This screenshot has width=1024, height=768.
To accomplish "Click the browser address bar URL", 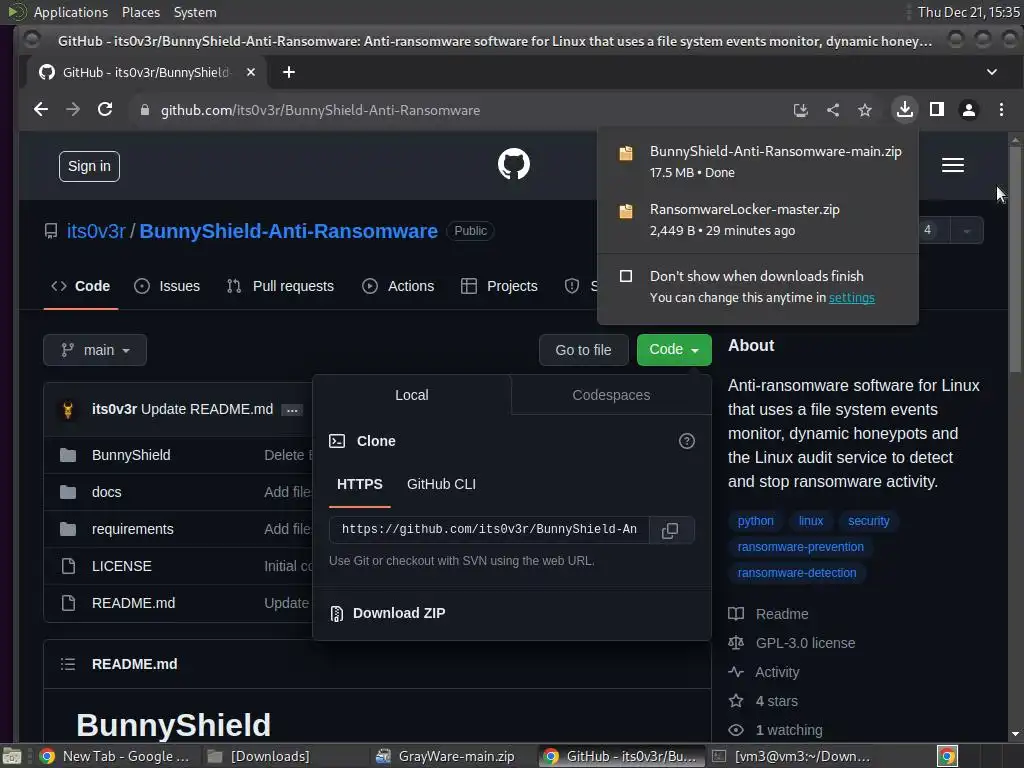I will pos(320,110).
